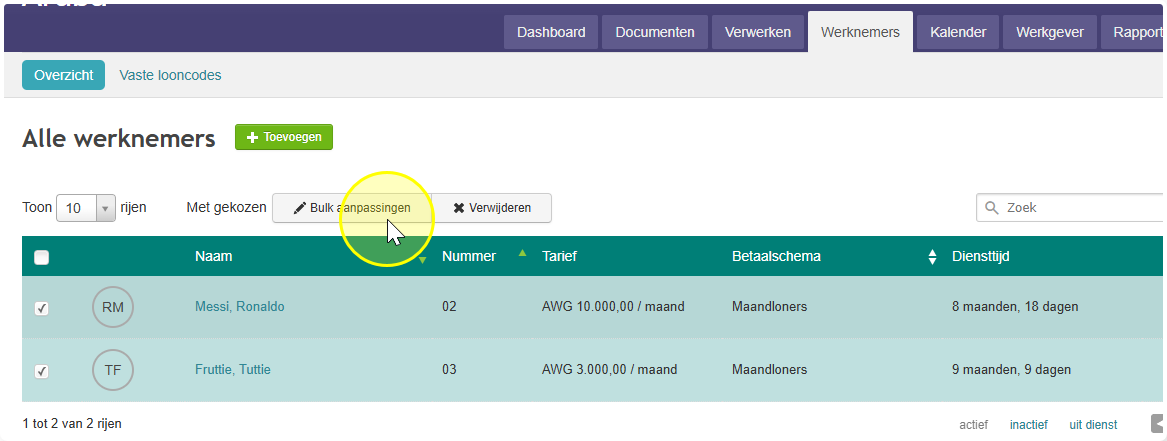This screenshot has width=1167, height=441.
Task: Select the actief filter
Action: pyautogui.click(x=973, y=425)
